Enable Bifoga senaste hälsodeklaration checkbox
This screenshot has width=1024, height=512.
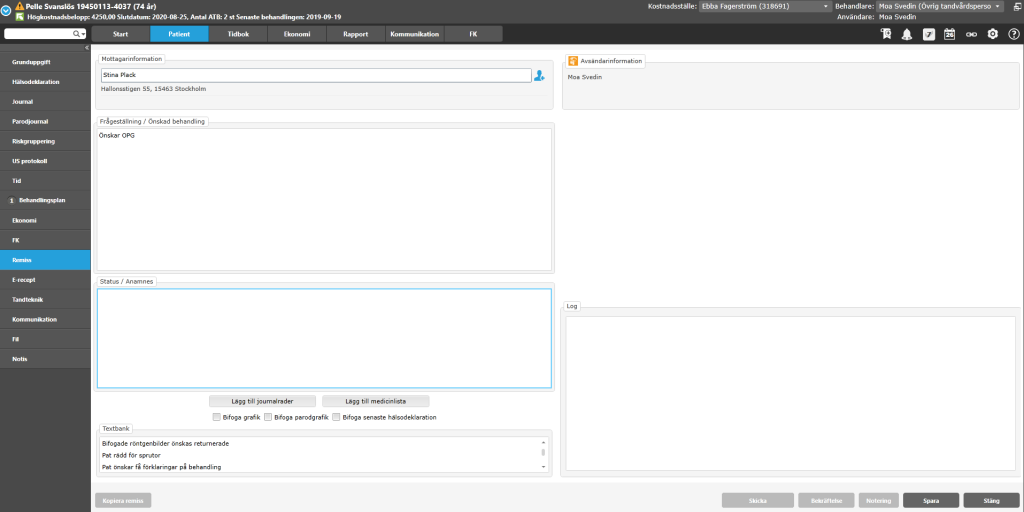click(x=336, y=417)
